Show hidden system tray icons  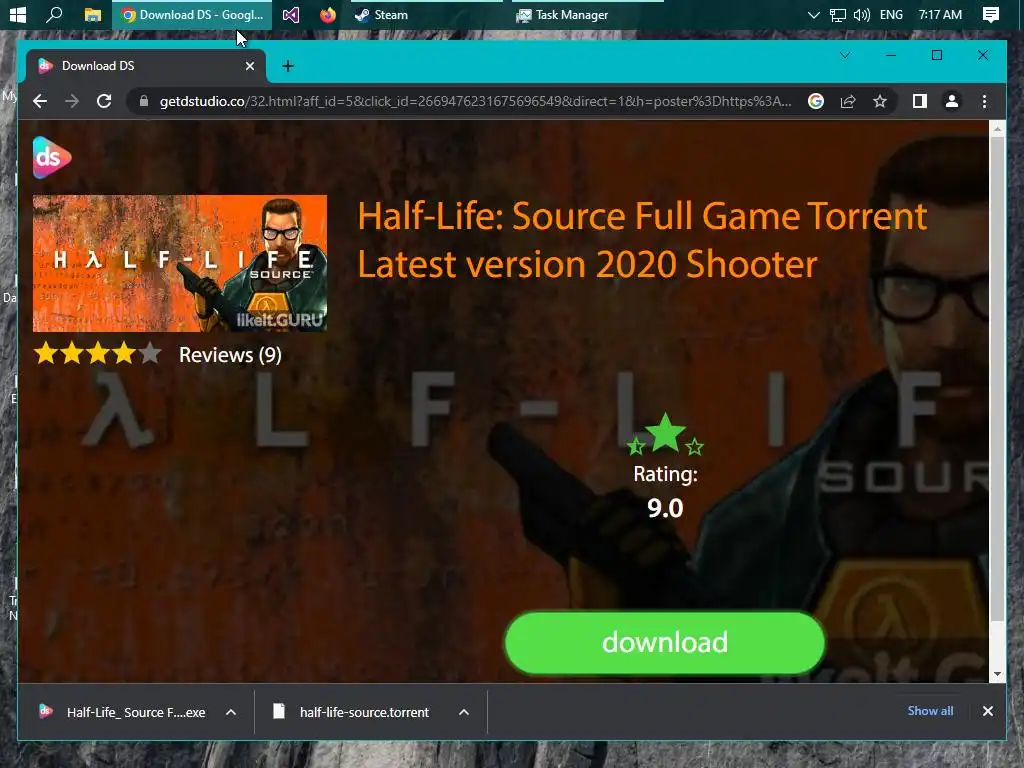click(x=814, y=14)
